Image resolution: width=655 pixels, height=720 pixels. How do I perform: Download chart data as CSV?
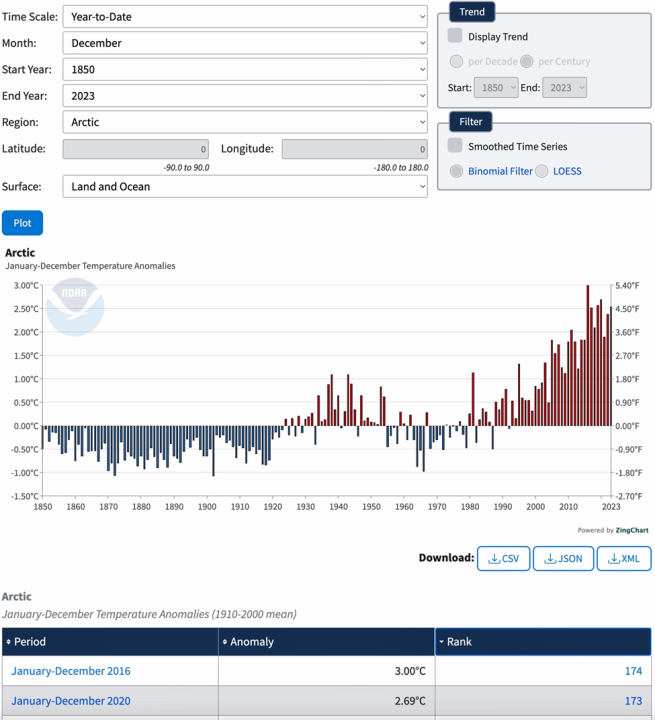(x=504, y=559)
